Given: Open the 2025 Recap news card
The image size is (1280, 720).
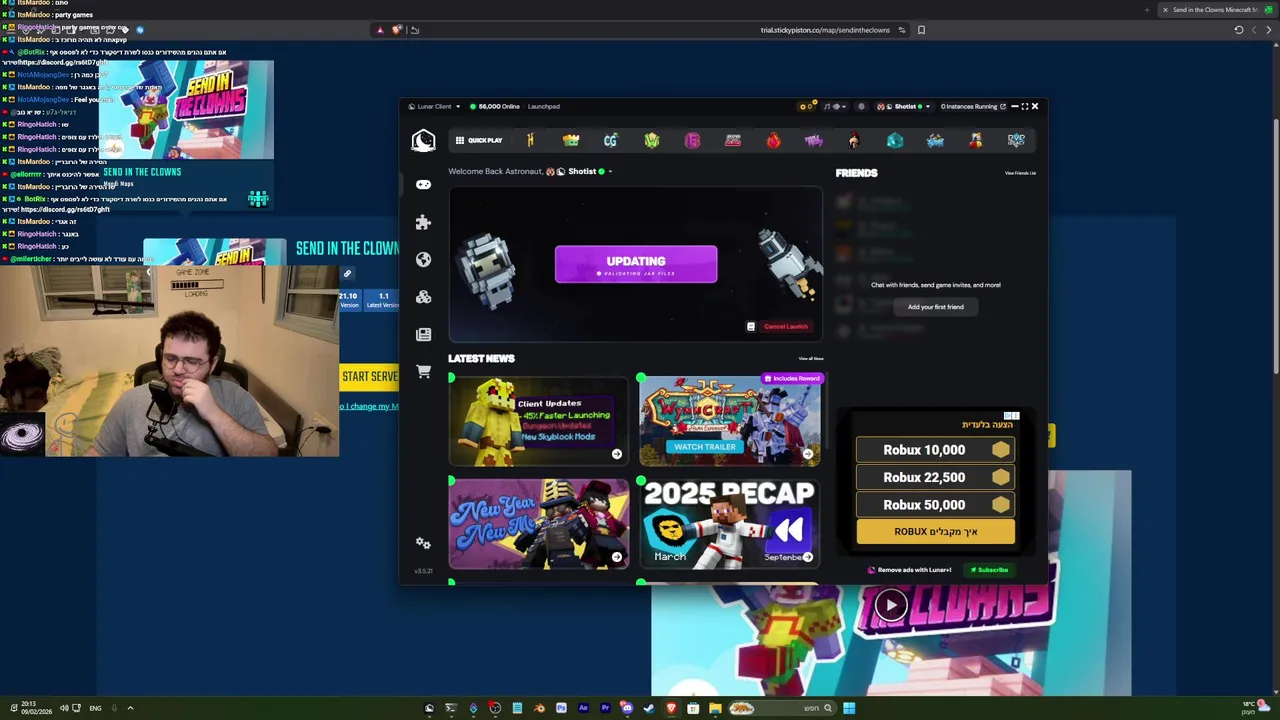Looking at the screenshot, I should (730, 524).
